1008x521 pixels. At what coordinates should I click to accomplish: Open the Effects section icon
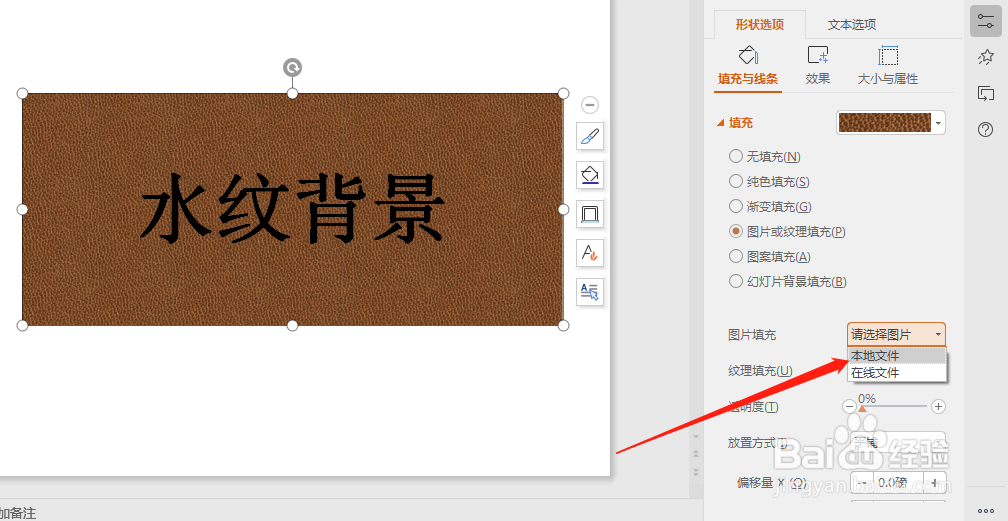coord(818,55)
